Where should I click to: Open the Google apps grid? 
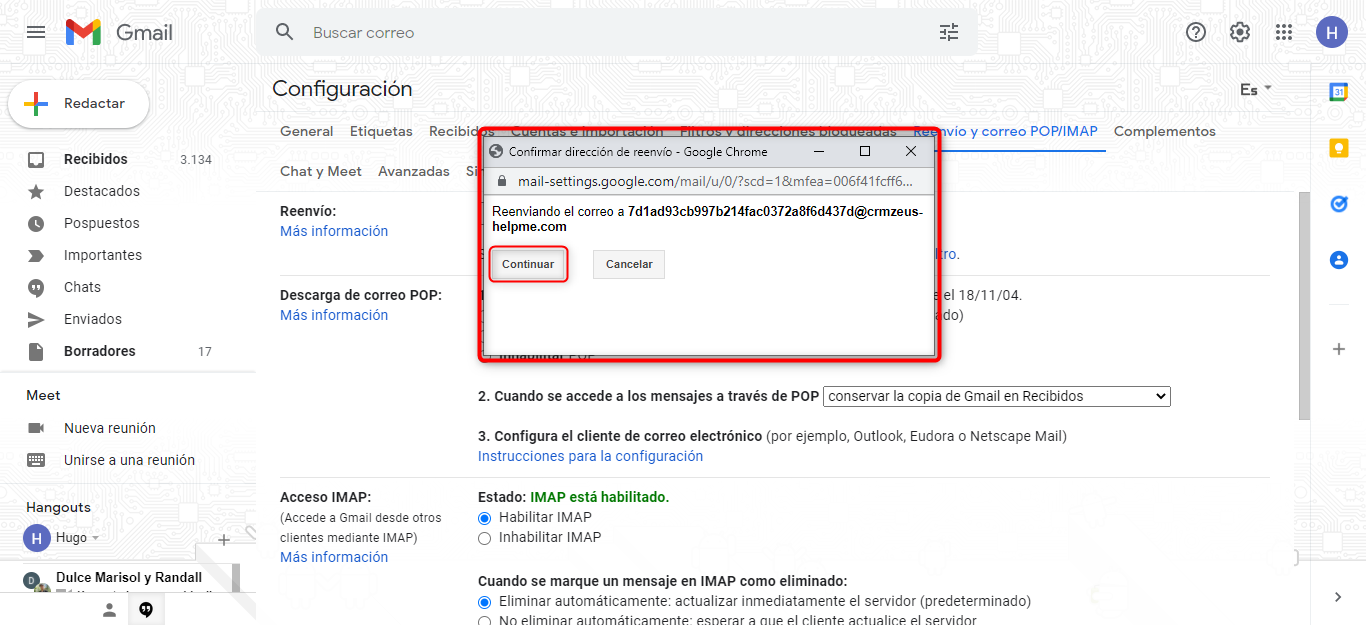coord(1284,32)
